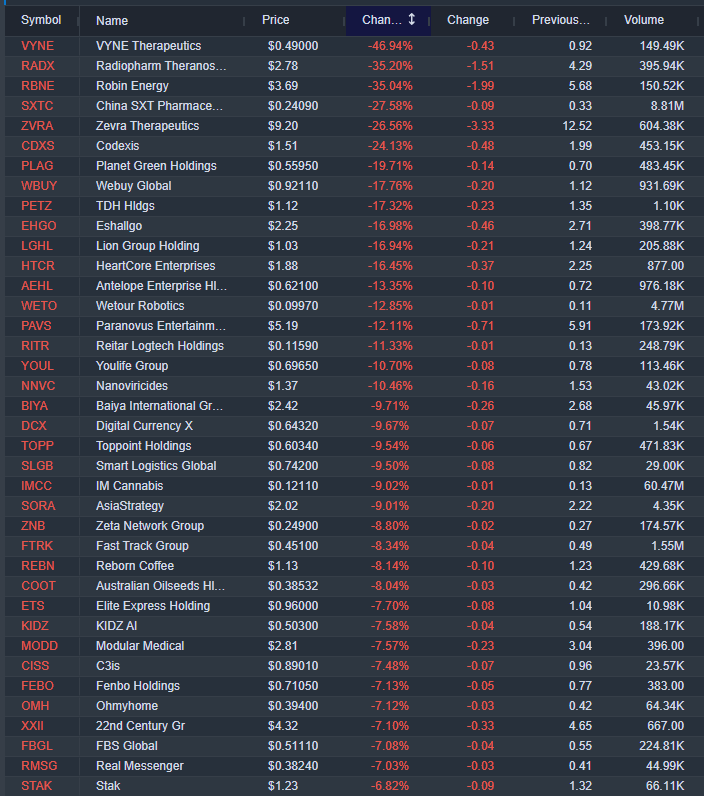Open the XXII ticker symbol
Image resolution: width=704 pixels, height=796 pixels.
(x=32, y=726)
